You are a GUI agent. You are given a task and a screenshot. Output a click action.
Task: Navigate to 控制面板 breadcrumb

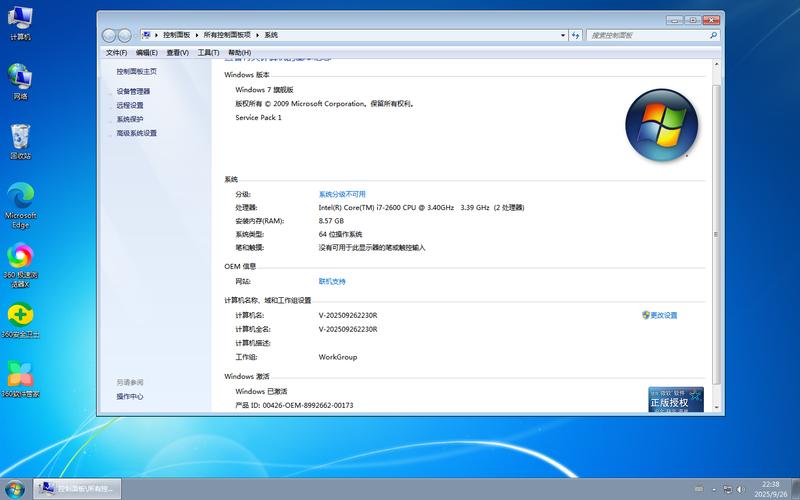pyautogui.click(x=177, y=35)
